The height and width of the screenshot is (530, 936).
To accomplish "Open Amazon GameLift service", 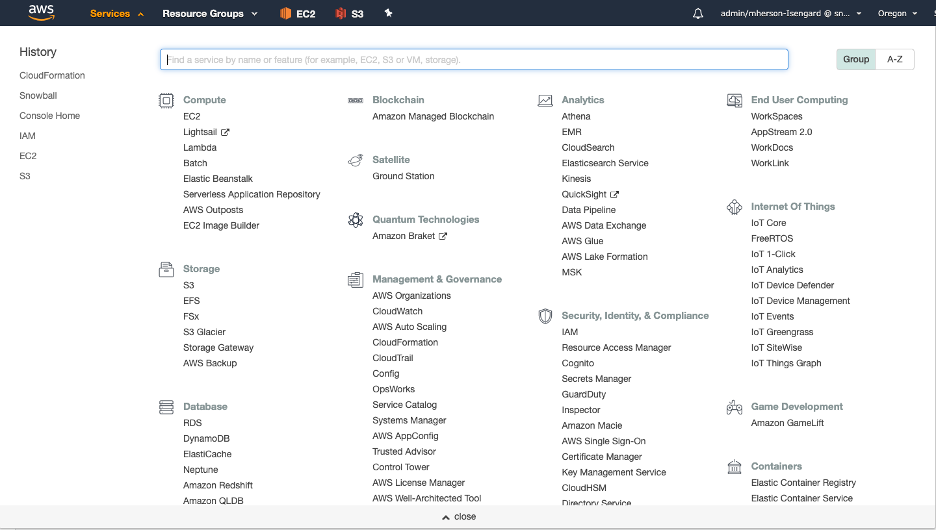I will [x=787, y=423].
